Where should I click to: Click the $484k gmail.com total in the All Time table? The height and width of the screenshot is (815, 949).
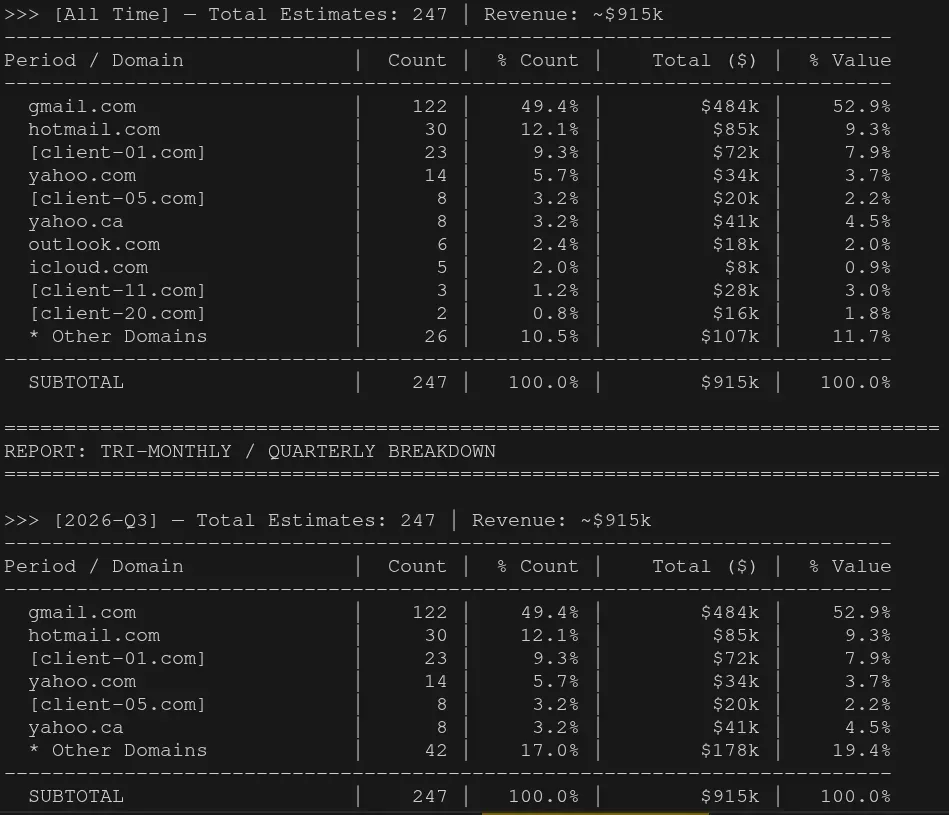point(730,106)
